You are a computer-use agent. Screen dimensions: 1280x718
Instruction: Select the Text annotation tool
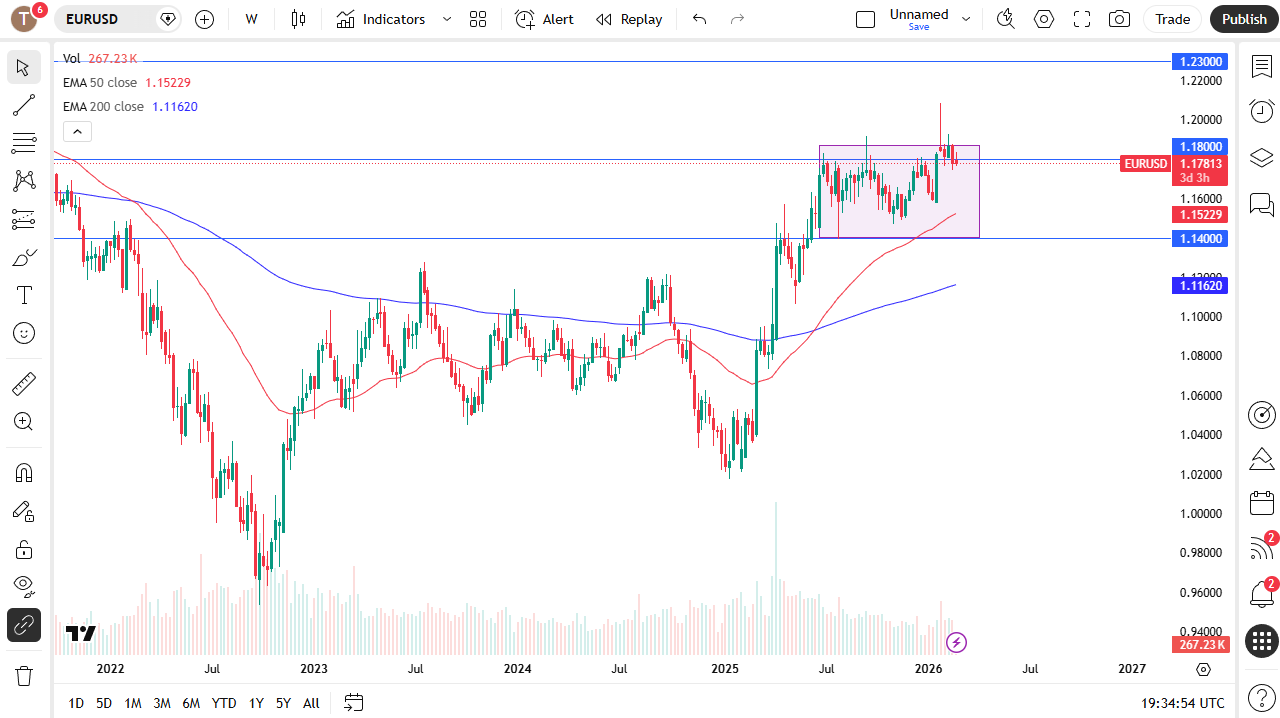click(24, 295)
